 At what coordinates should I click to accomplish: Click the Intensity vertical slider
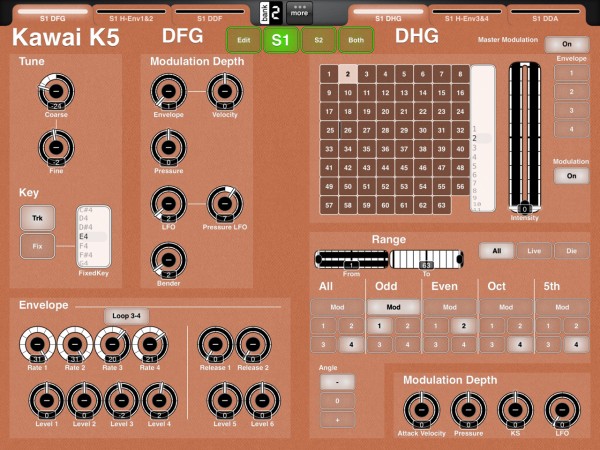click(525, 138)
